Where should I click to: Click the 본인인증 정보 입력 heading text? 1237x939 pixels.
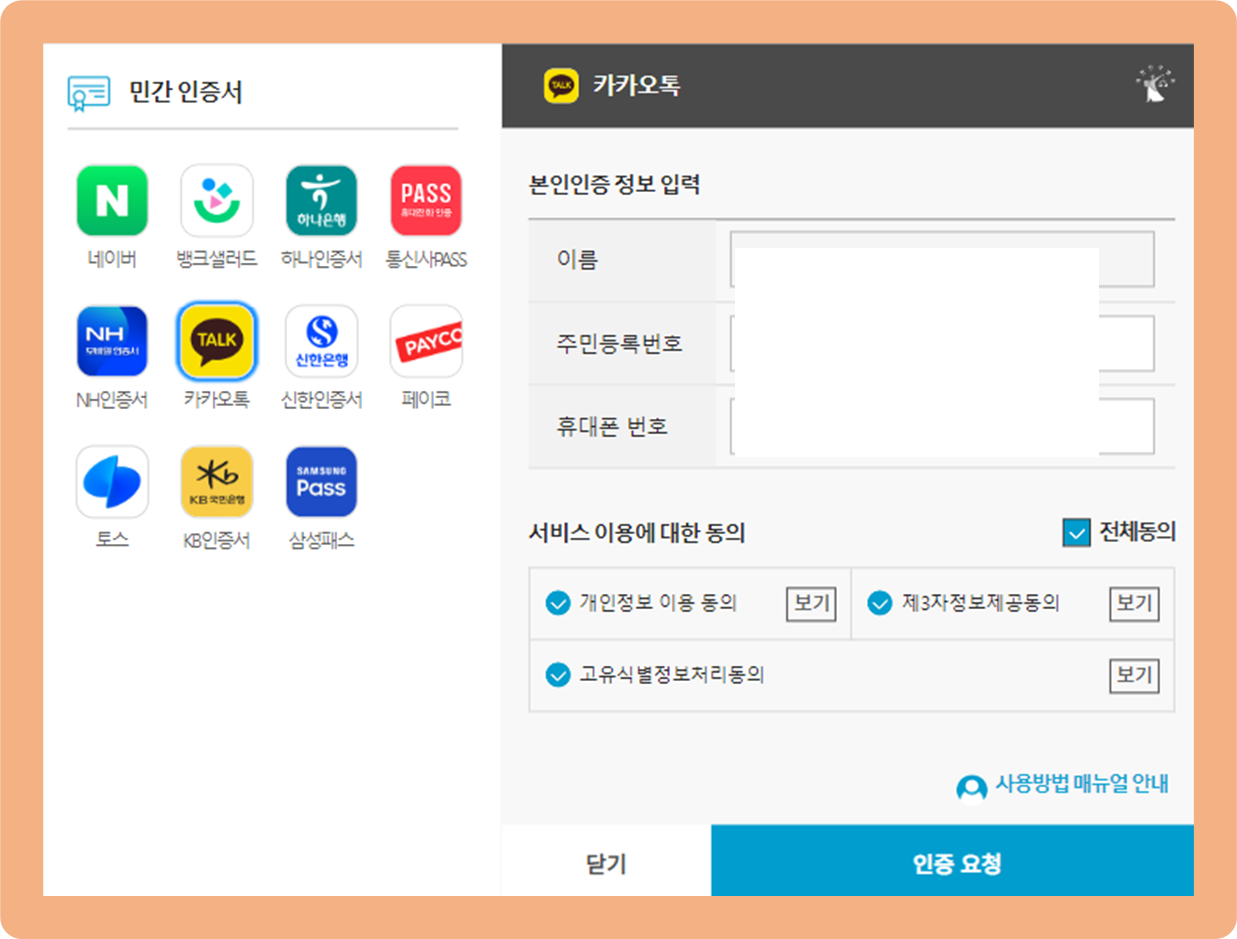click(x=615, y=184)
